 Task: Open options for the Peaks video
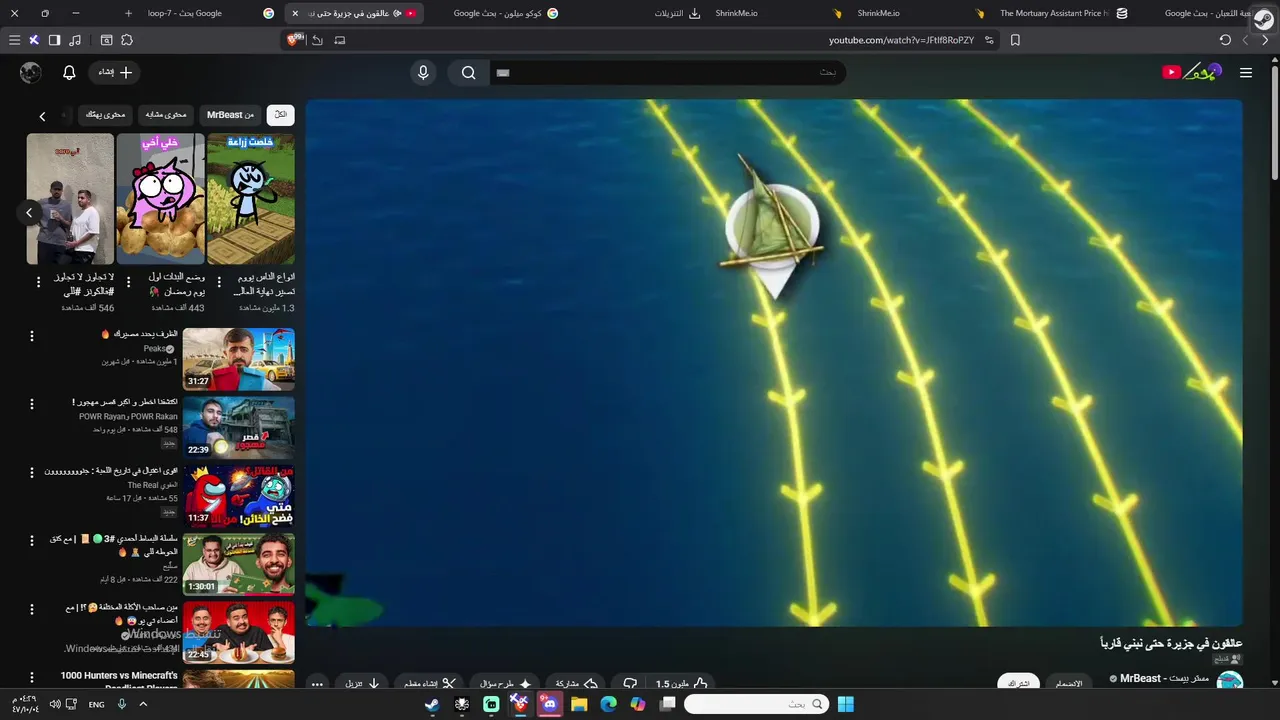coord(31,336)
